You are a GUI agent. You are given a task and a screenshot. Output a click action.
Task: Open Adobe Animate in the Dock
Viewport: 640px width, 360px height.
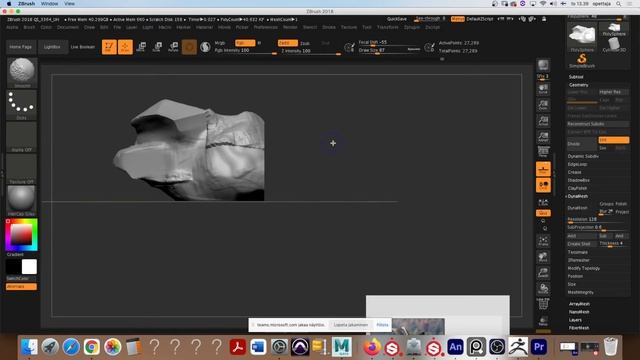coord(455,347)
